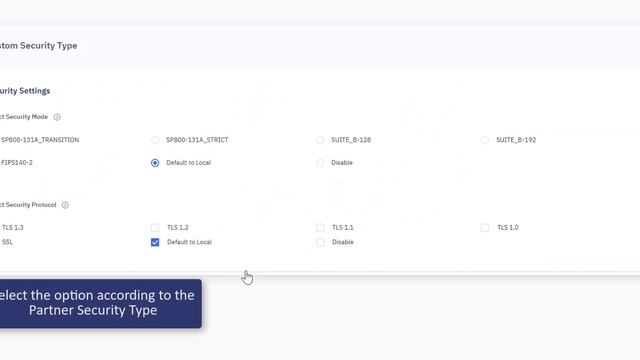Check the TLS 1.0 protocol box
Image resolution: width=640 pixels, height=360 pixels.
coord(485,228)
